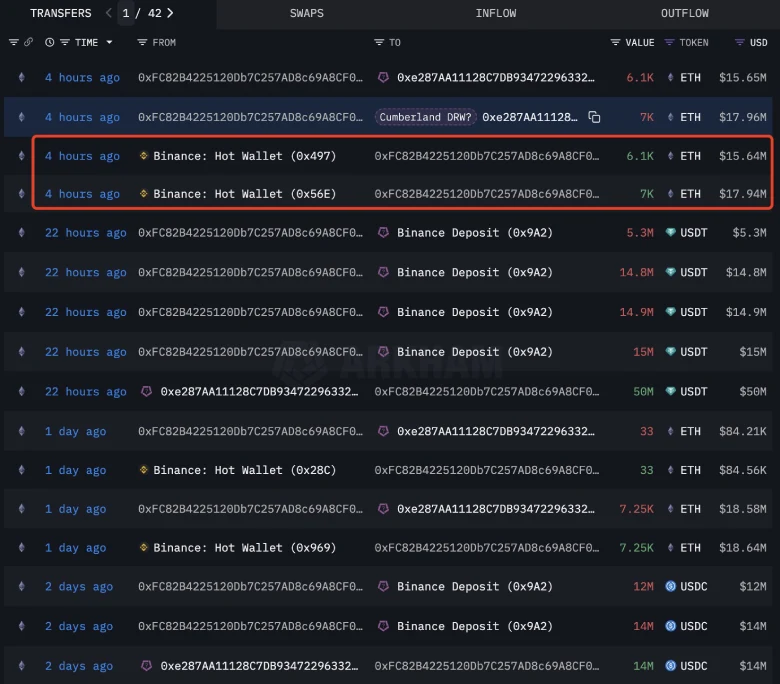Open the filter icon at far left of header
The height and width of the screenshot is (684, 780).
pos(14,42)
